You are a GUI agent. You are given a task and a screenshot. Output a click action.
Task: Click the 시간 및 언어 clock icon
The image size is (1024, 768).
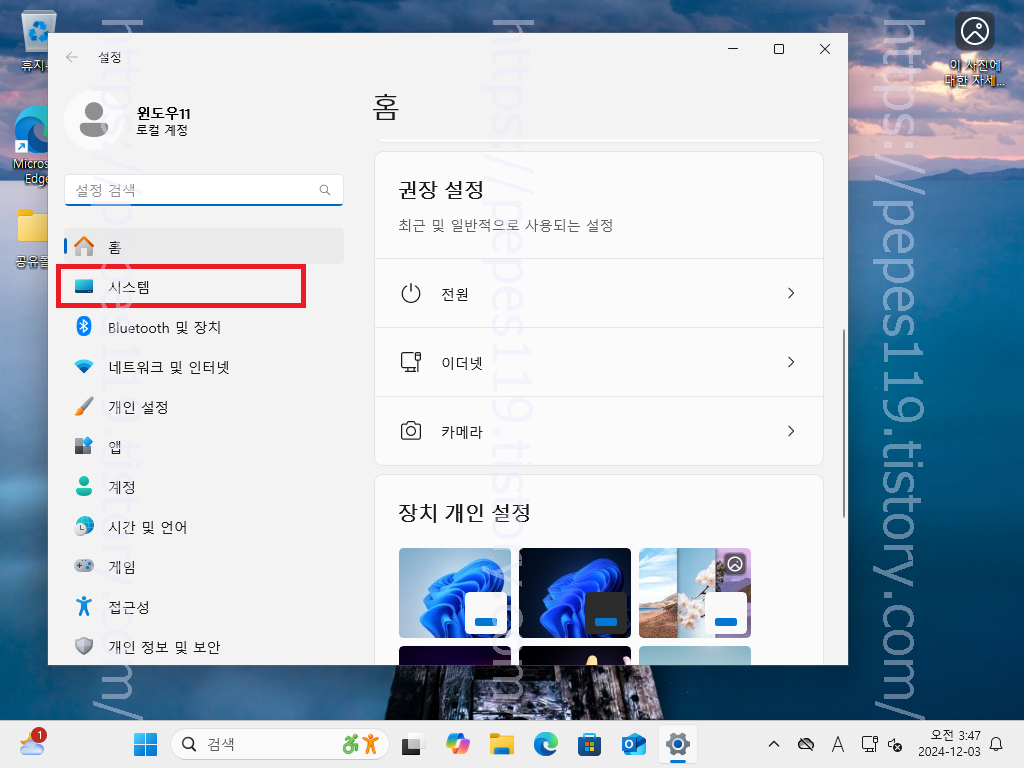click(x=84, y=526)
